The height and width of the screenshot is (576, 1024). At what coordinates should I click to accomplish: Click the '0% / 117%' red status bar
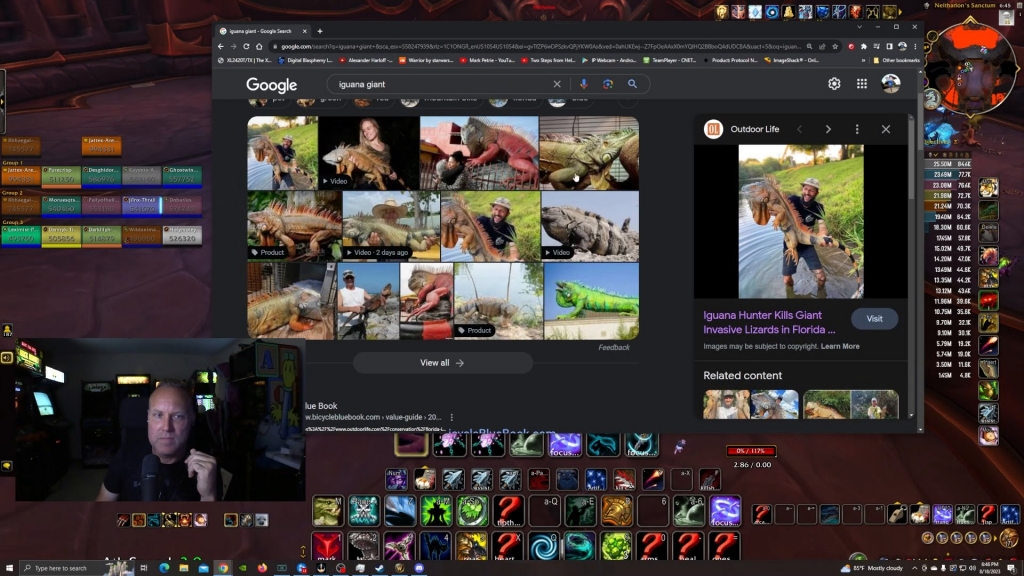pyautogui.click(x=751, y=451)
